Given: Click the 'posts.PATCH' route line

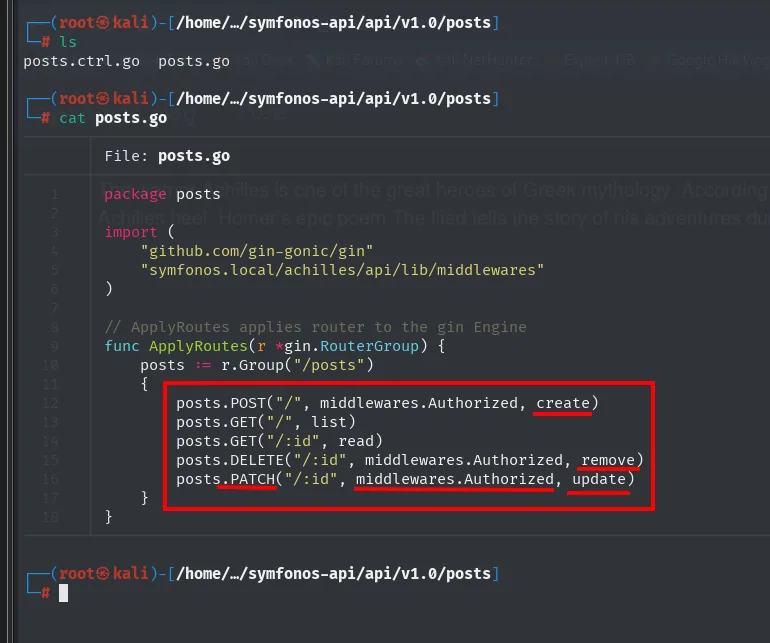Looking at the screenshot, I should click(406, 479).
